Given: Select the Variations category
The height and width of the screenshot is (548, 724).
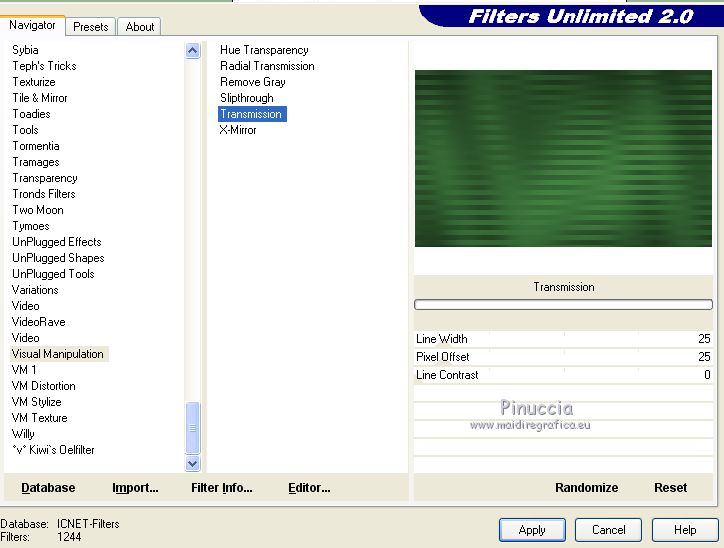Looking at the screenshot, I should [35, 290].
